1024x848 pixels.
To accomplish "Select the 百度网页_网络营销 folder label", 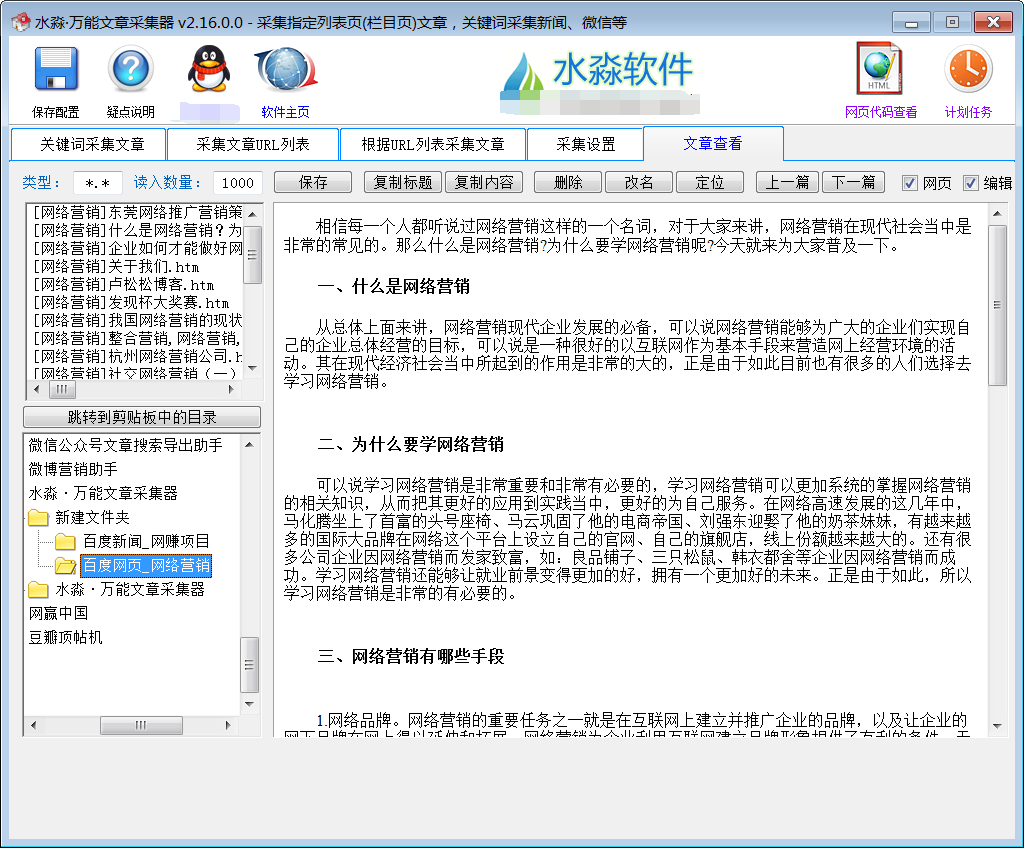I will pyautogui.click(x=146, y=566).
